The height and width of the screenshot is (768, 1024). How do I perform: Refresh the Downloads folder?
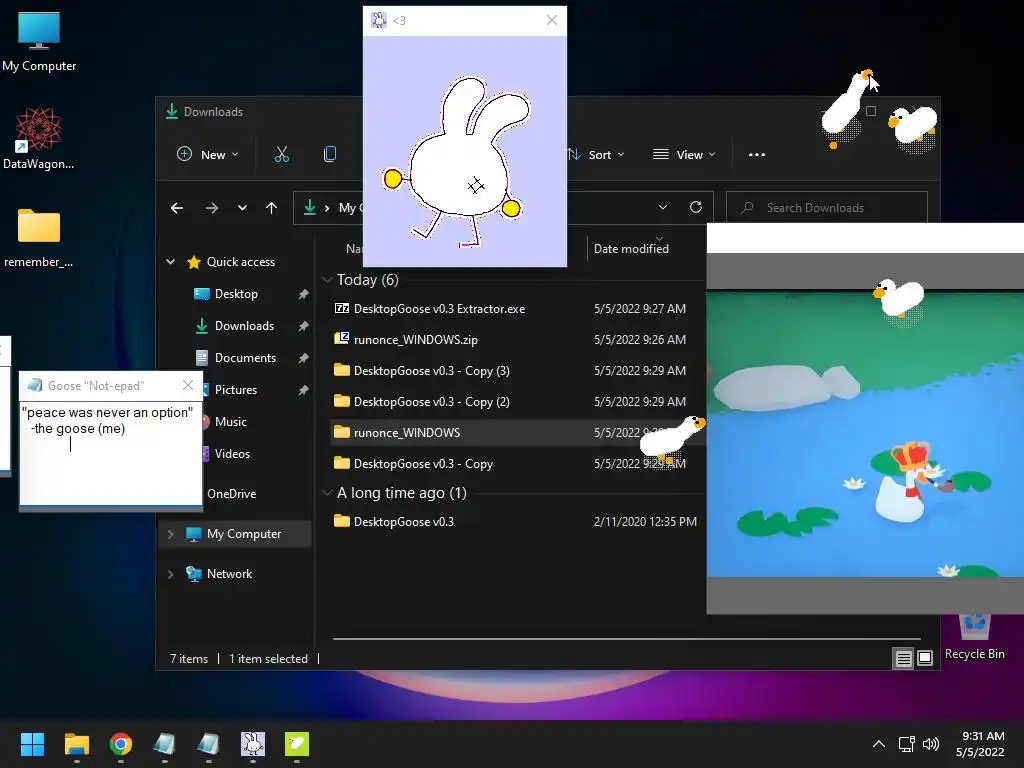click(x=696, y=207)
